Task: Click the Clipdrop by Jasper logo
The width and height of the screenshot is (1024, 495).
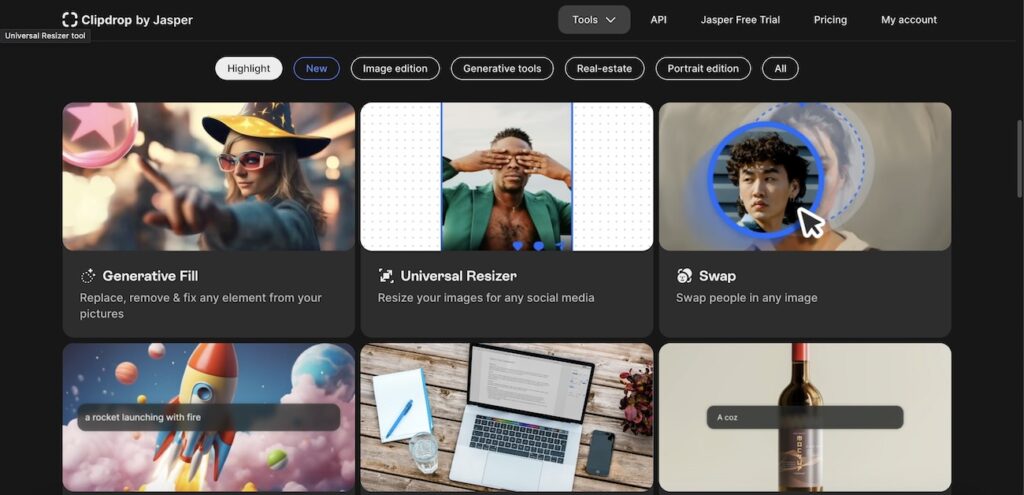Action: 127,19
